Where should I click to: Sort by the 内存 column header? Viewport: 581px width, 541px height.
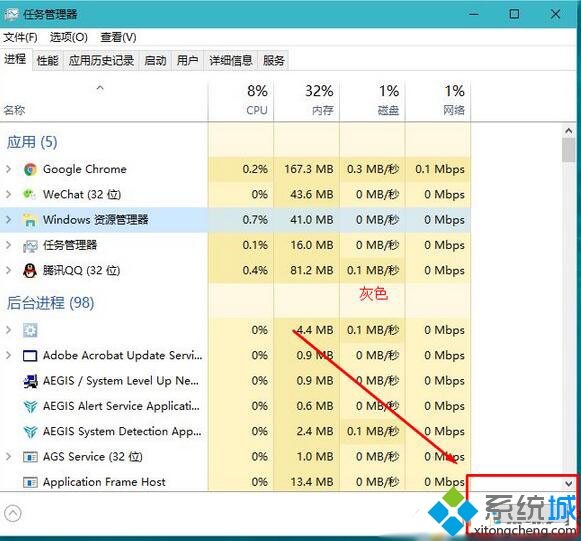pyautogui.click(x=306, y=100)
